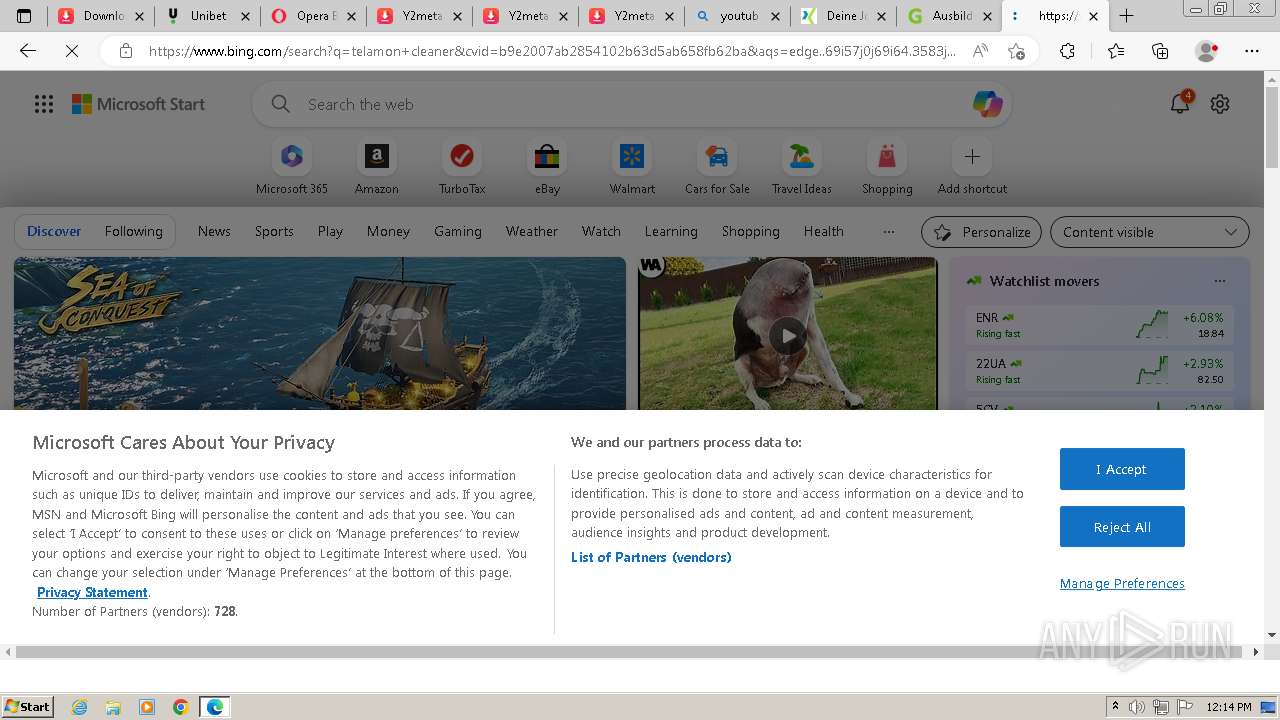Viewport: 1280px width, 720px height.
Task: Open the Privacy Statement link
Action: 92,592
